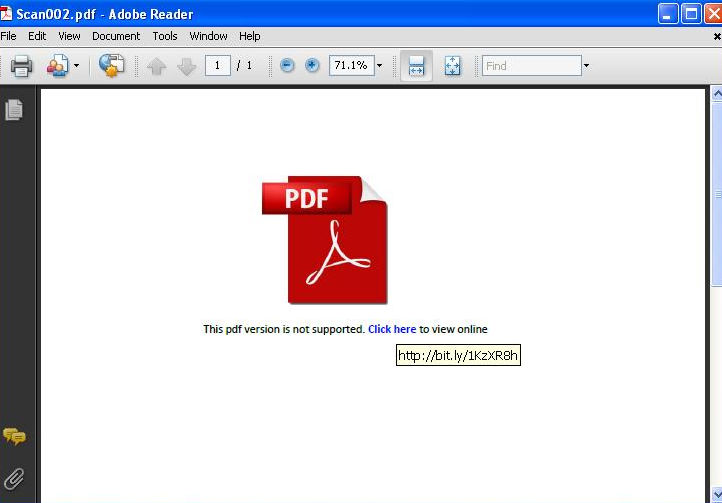Open the Comments panel in the sidebar
The image size is (722, 503).
(x=14, y=436)
